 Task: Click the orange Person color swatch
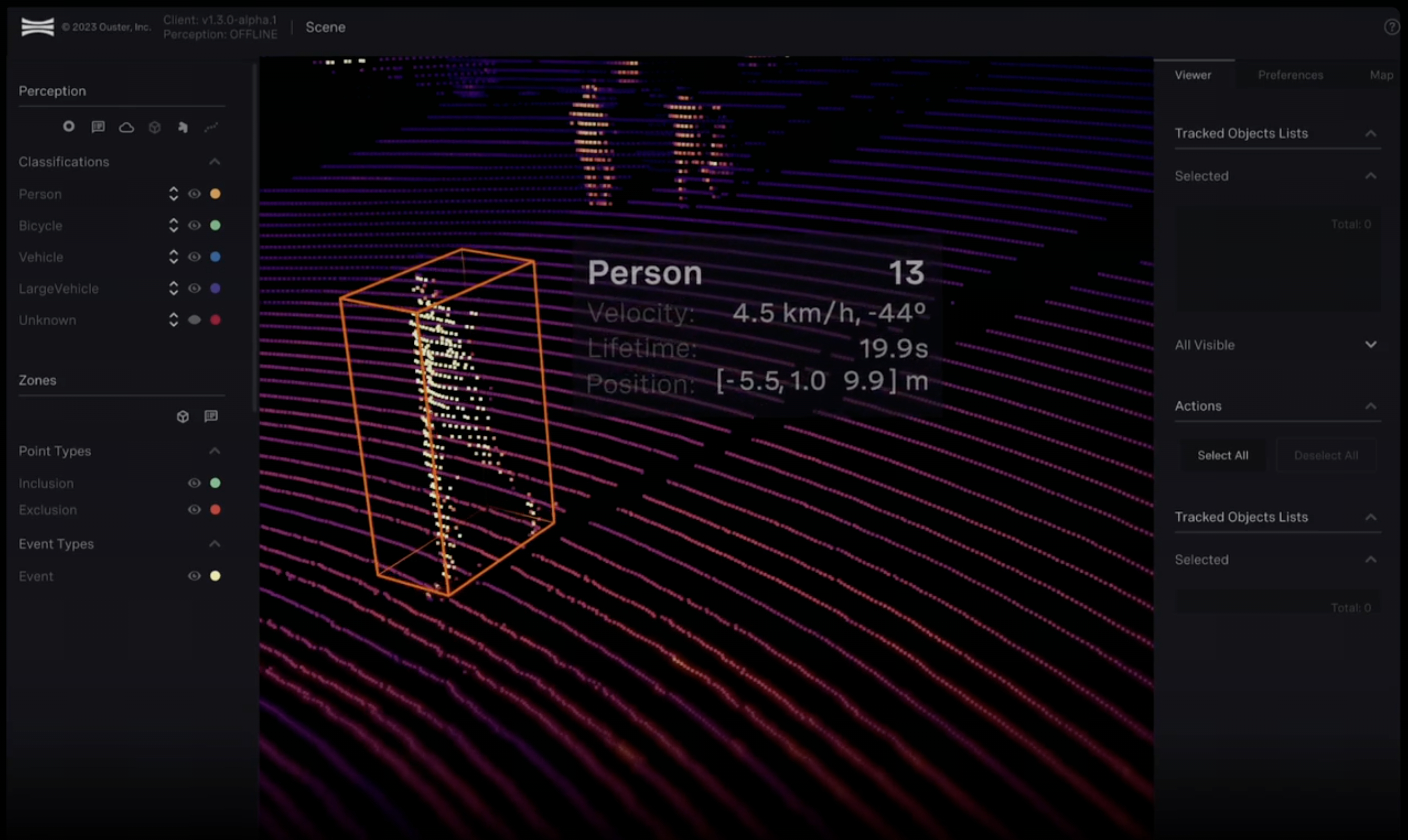click(215, 193)
